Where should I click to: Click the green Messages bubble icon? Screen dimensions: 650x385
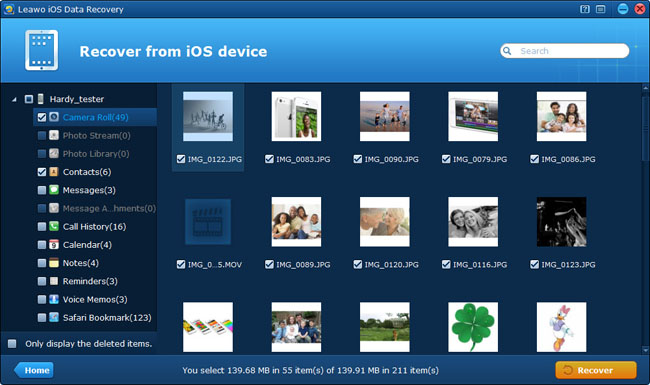[54, 190]
